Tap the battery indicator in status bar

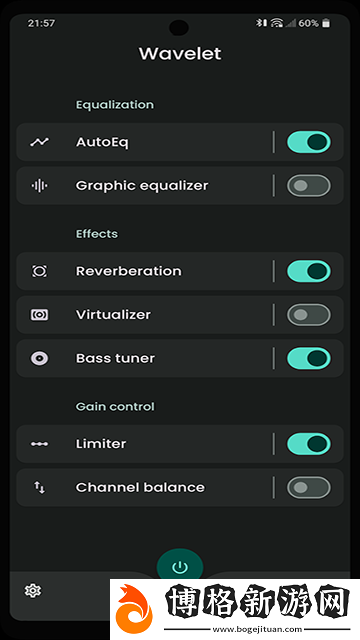[x=326, y=23]
